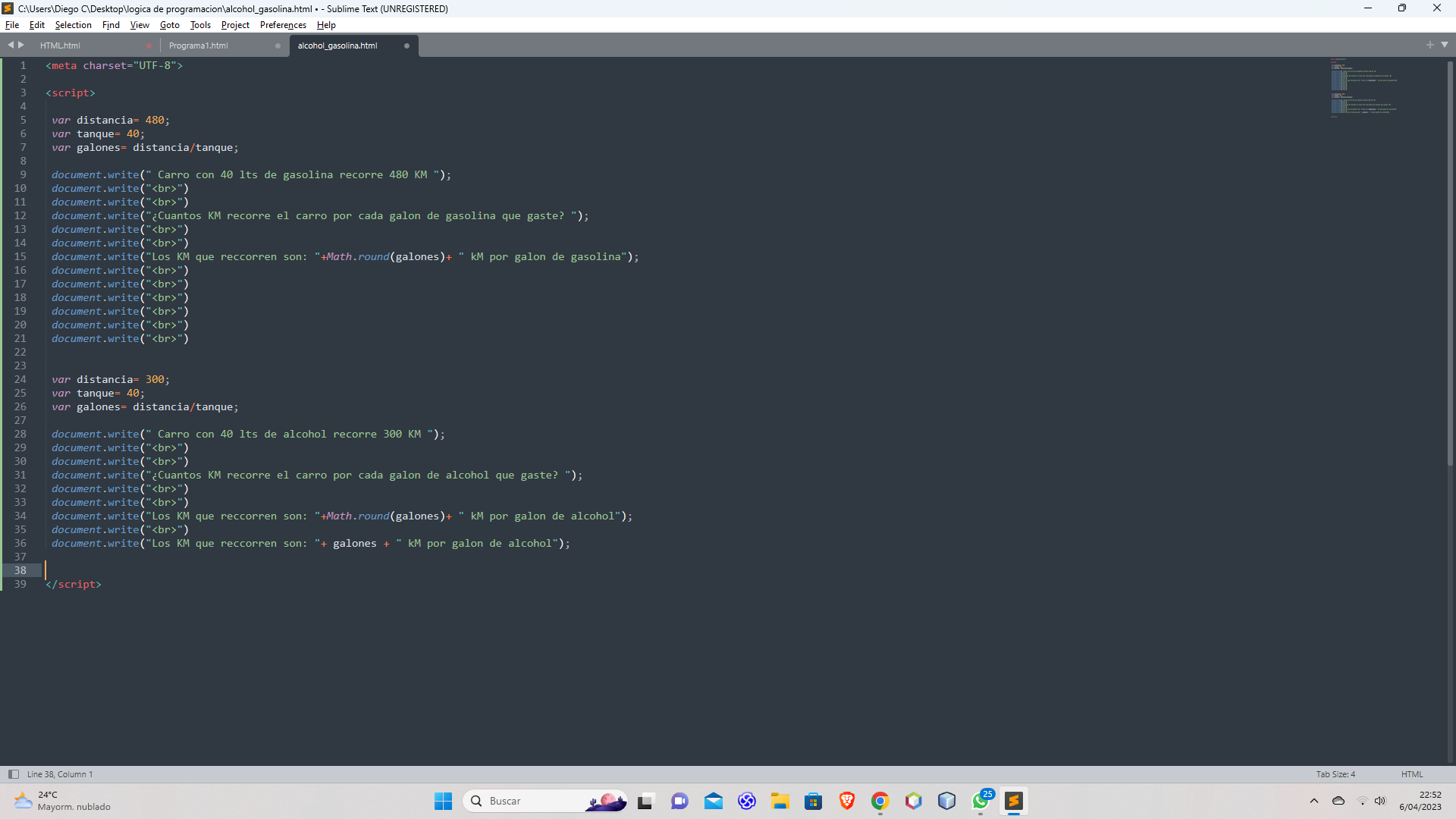Image resolution: width=1456 pixels, height=819 pixels.
Task: Open Google Chrome from the taskbar
Action: click(880, 801)
